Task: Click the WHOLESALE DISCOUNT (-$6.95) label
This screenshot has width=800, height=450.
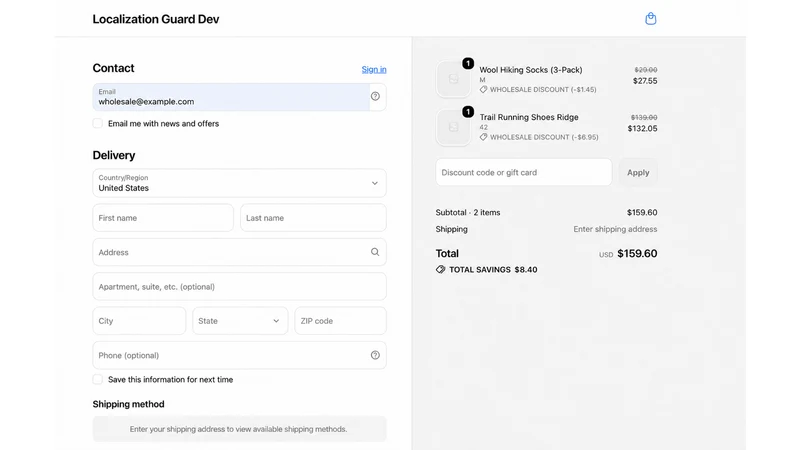Action: coord(544,137)
